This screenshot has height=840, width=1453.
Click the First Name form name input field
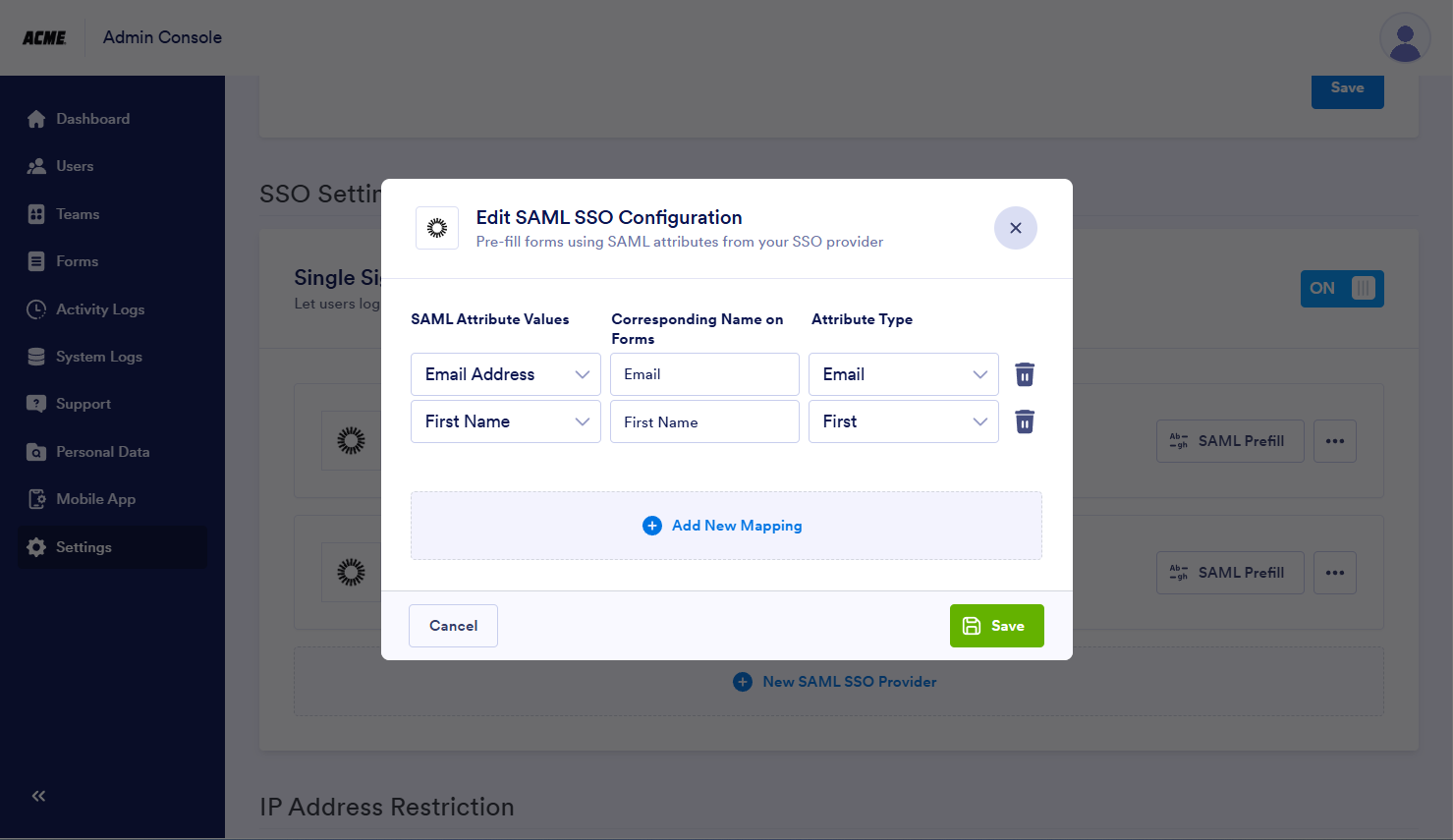[703, 421]
